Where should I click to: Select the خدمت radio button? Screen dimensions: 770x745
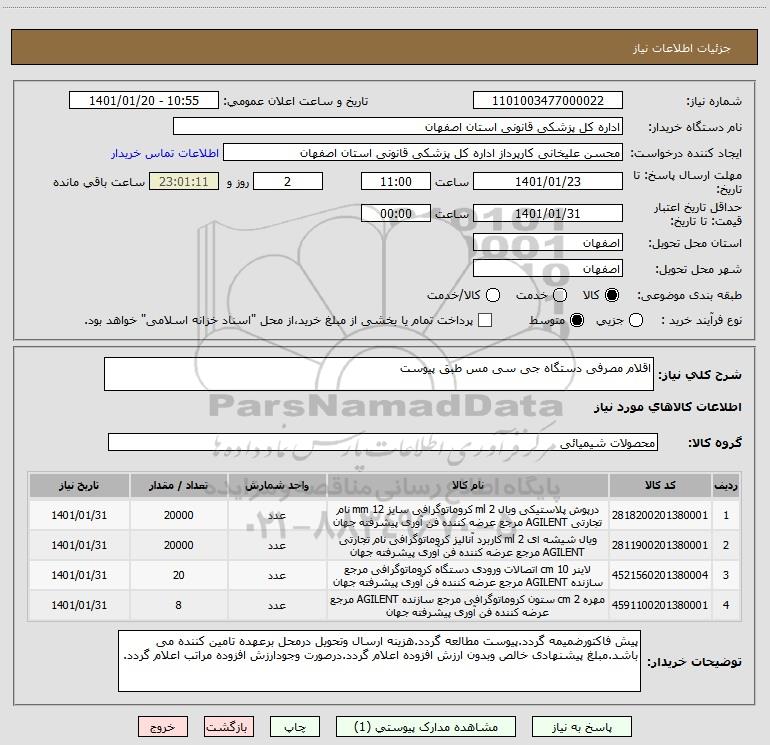560,295
